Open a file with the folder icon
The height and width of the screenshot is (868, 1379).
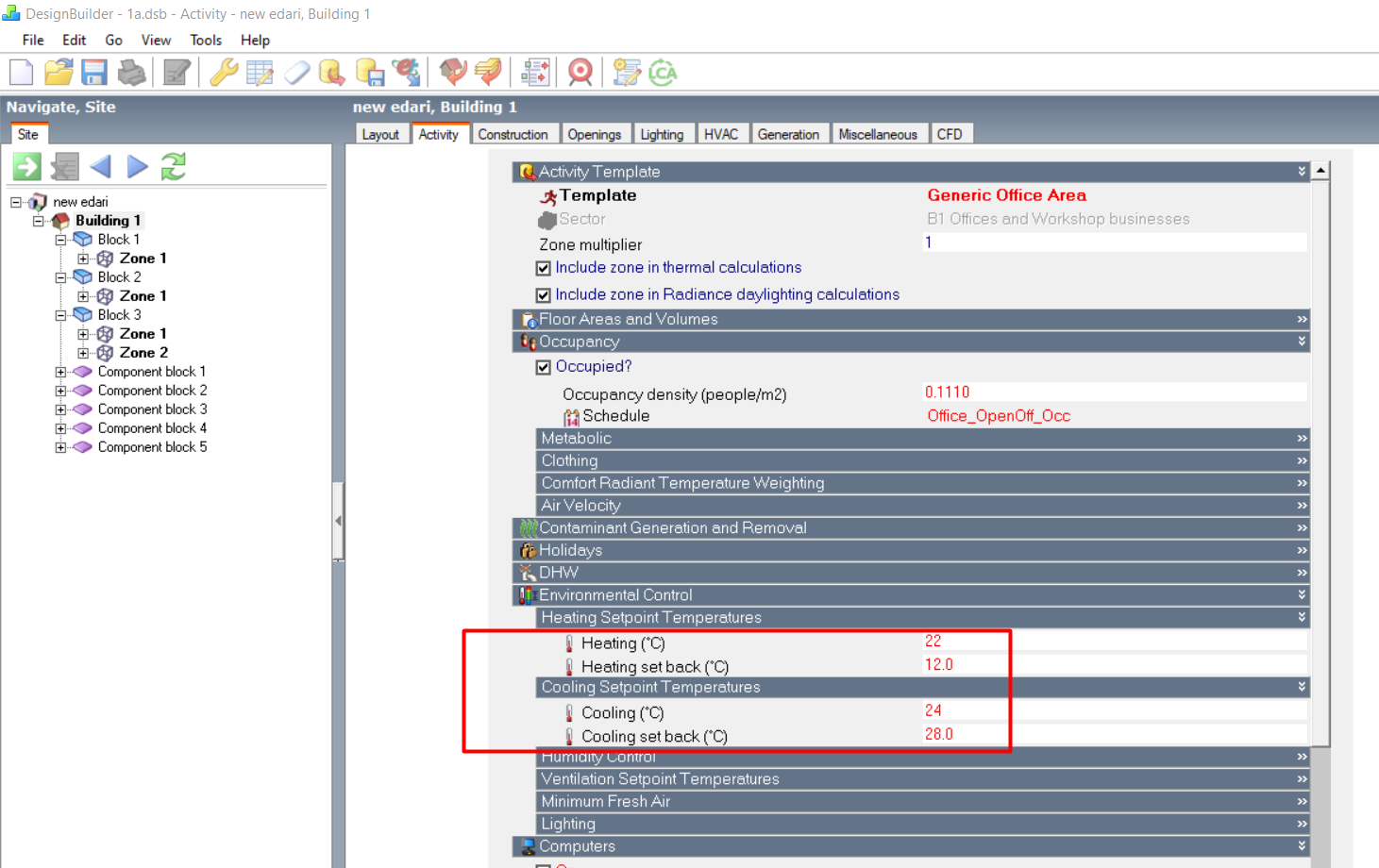(x=58, y=73)
